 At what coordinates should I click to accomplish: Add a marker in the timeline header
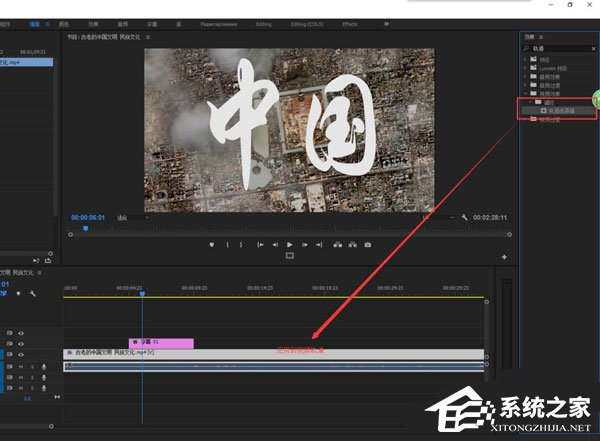coord(18,294)
